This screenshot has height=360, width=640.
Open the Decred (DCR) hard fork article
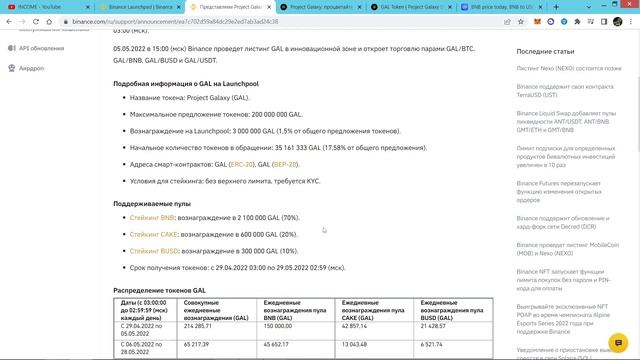563,222
